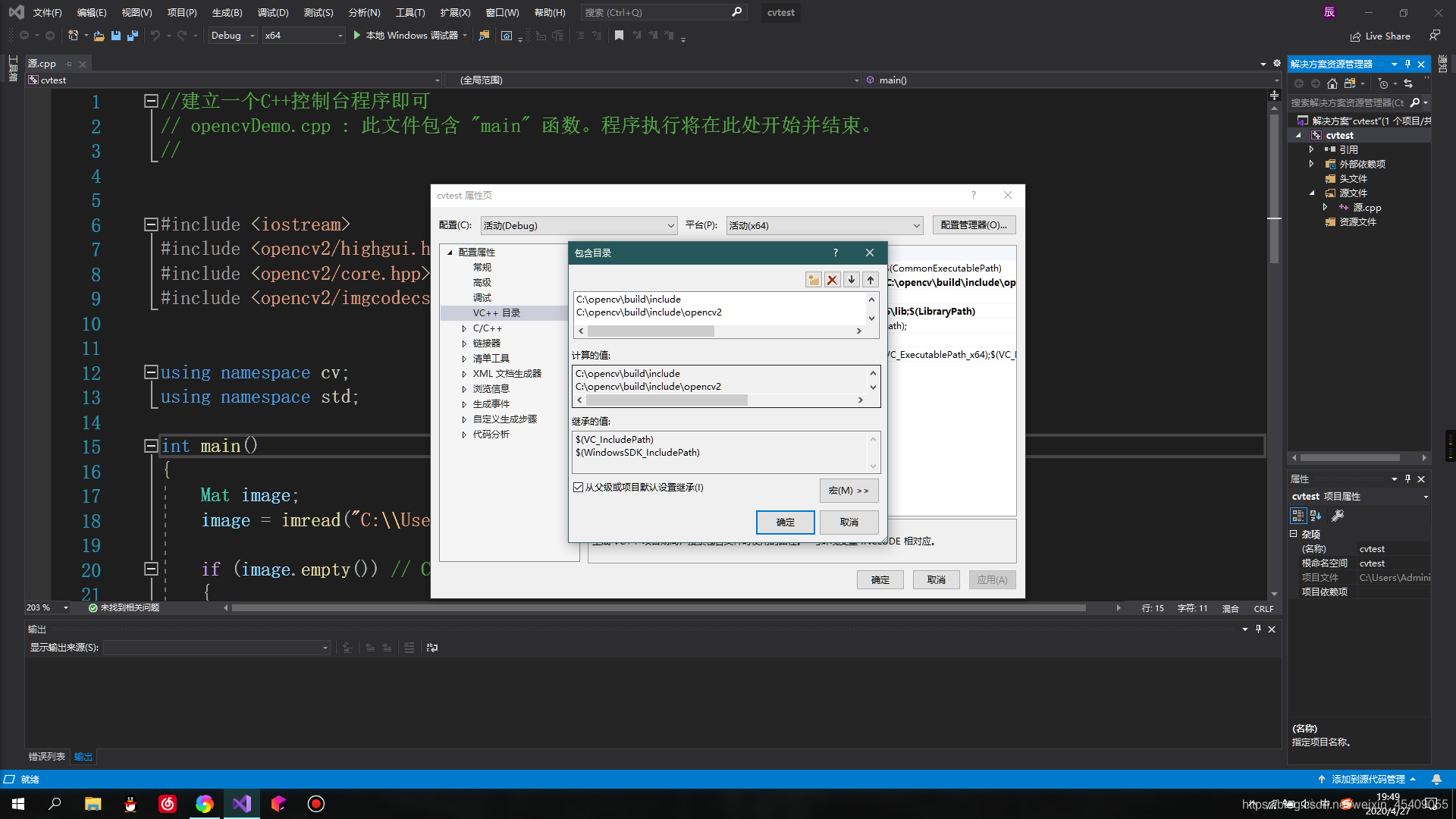The image size is (1456, 819).
Task: Open the 配置 活动(Debug) dropdown in property pages
Action: tap(579, 225)
